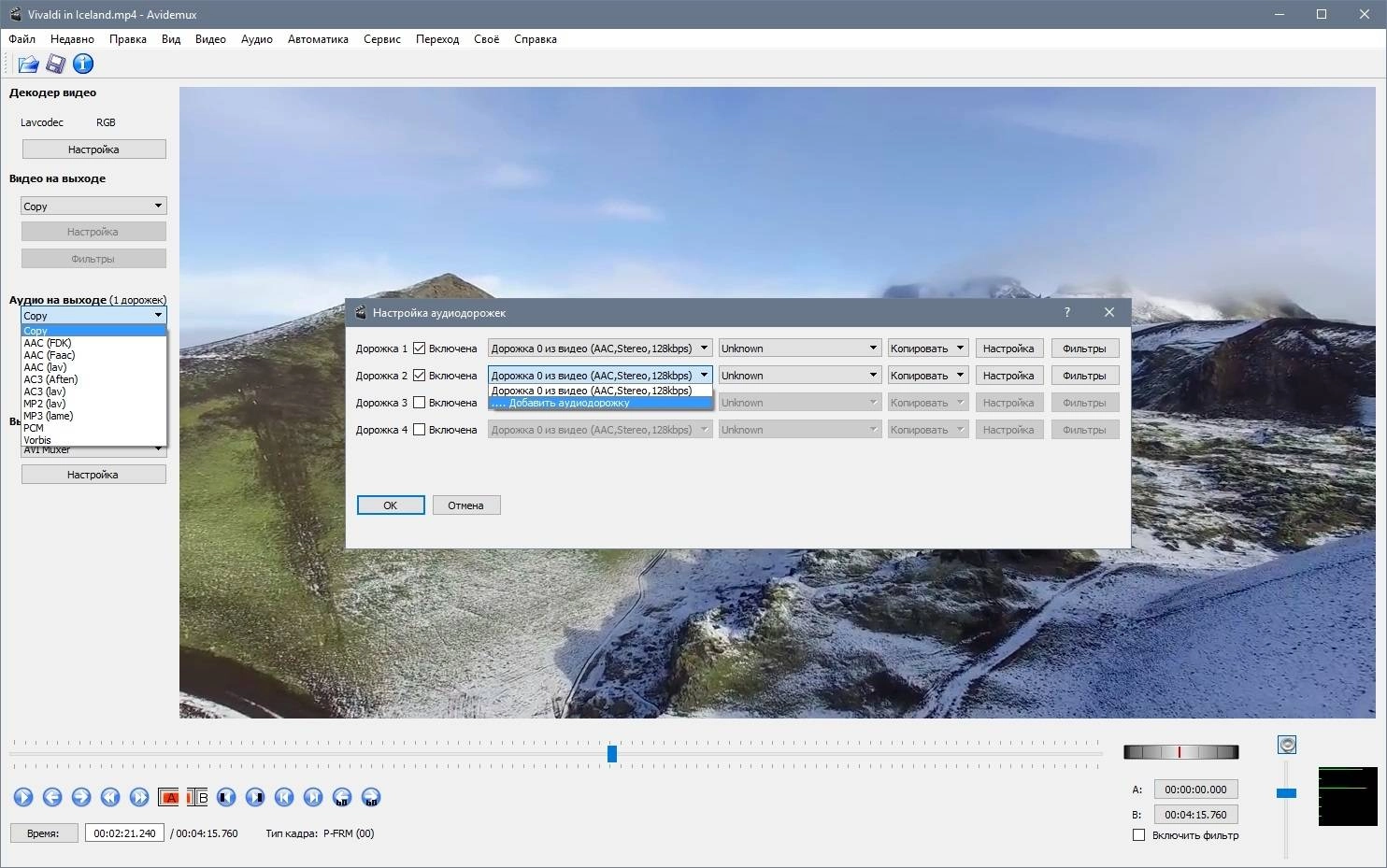Select AAC (FDK) from the audio codec list
Viewport: 1387px width, 868px height.
(x=93, y=343)
